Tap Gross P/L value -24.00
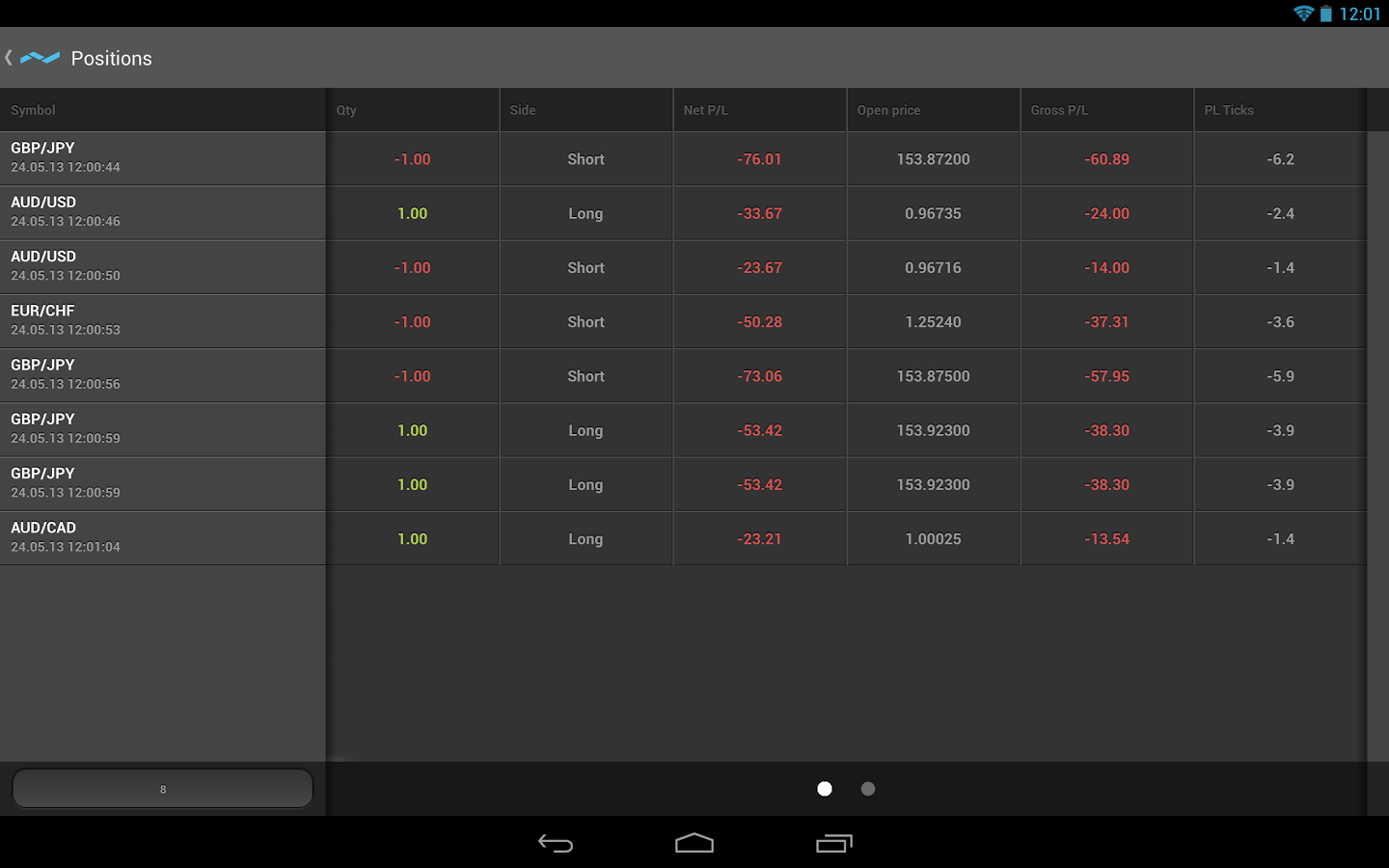The width and height of the screenshot is (1389, 868). (1106, 213)
